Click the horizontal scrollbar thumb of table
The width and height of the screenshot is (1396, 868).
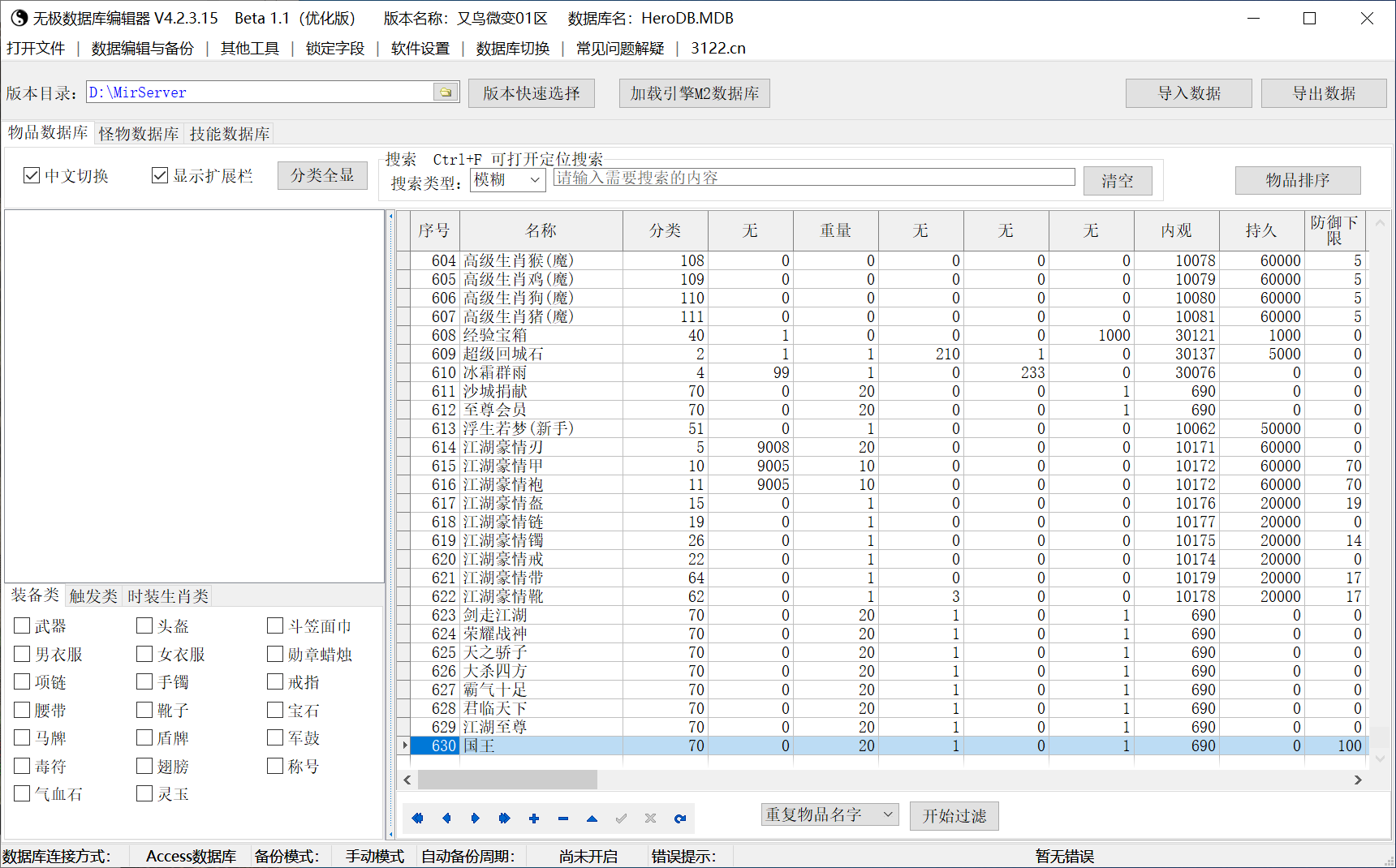tap(507, 780)
